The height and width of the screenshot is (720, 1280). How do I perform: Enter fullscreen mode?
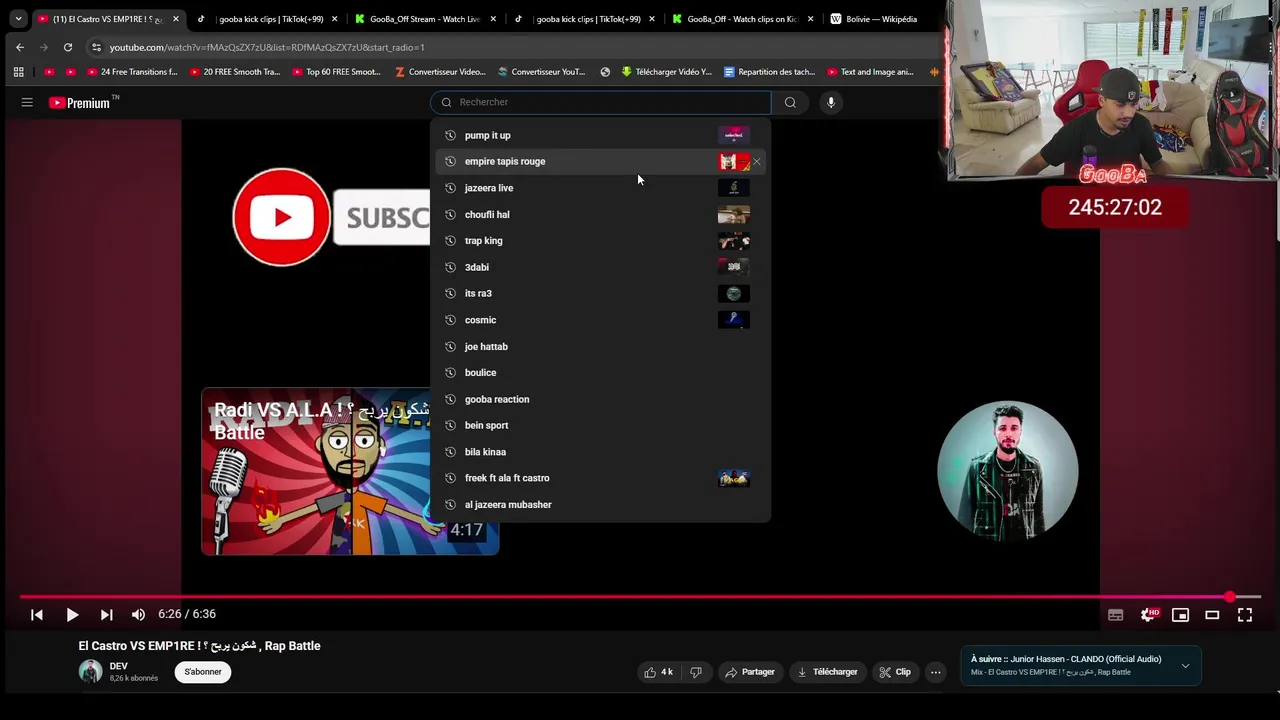[1245, 615]
